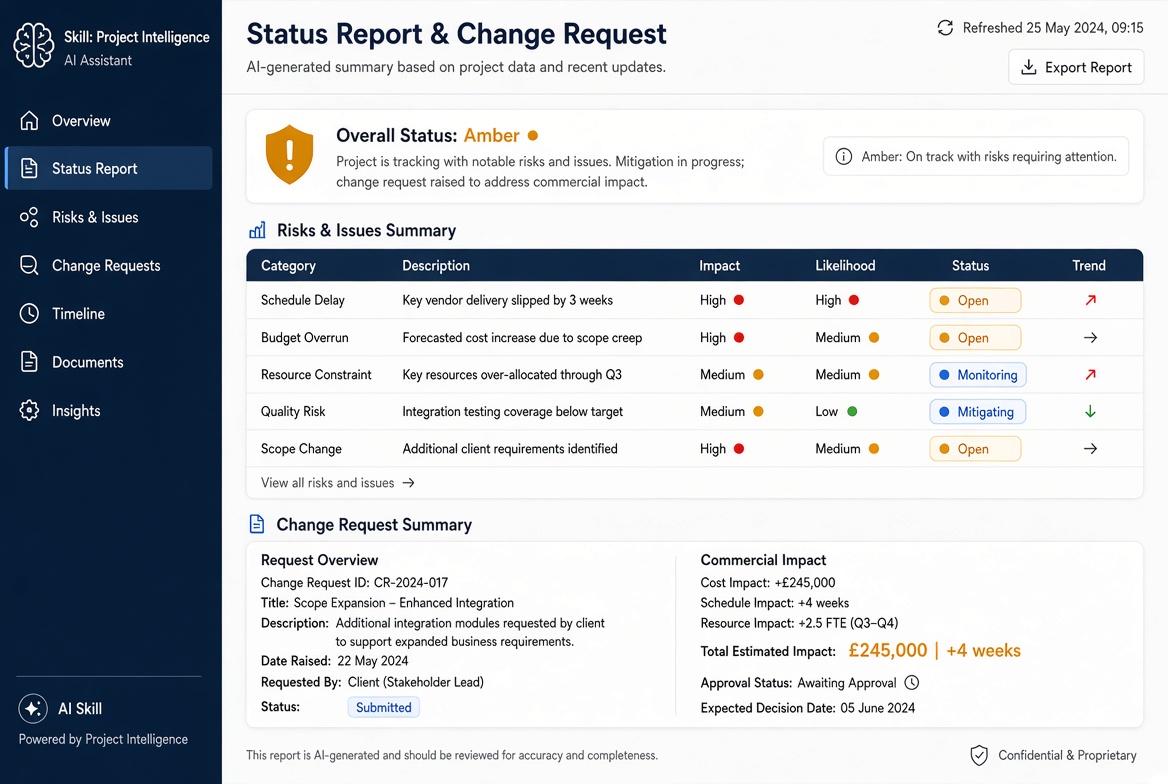Click the Description column header

(x=436, y=266)
